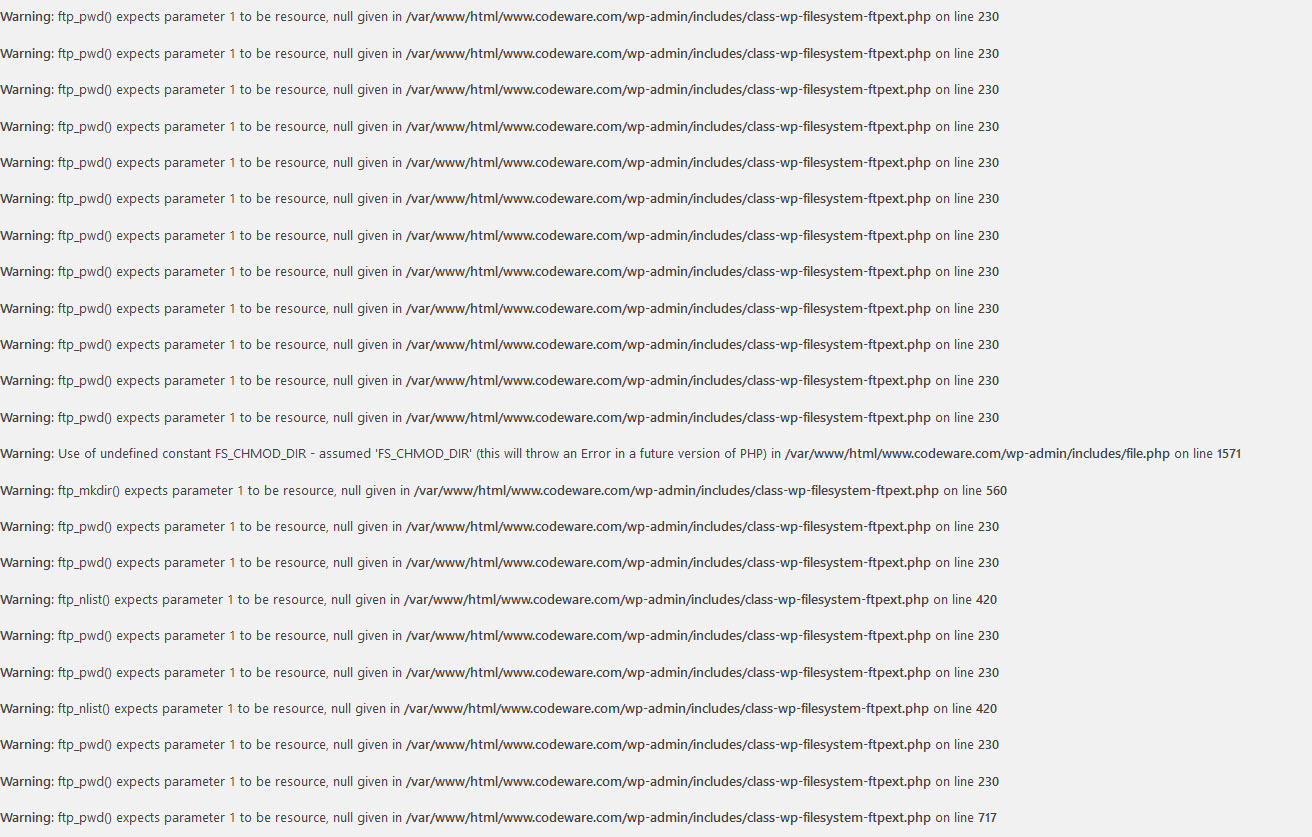
Task: Click the file path in the last warning line
Action: pyautogui.click(x=668, y=818)
